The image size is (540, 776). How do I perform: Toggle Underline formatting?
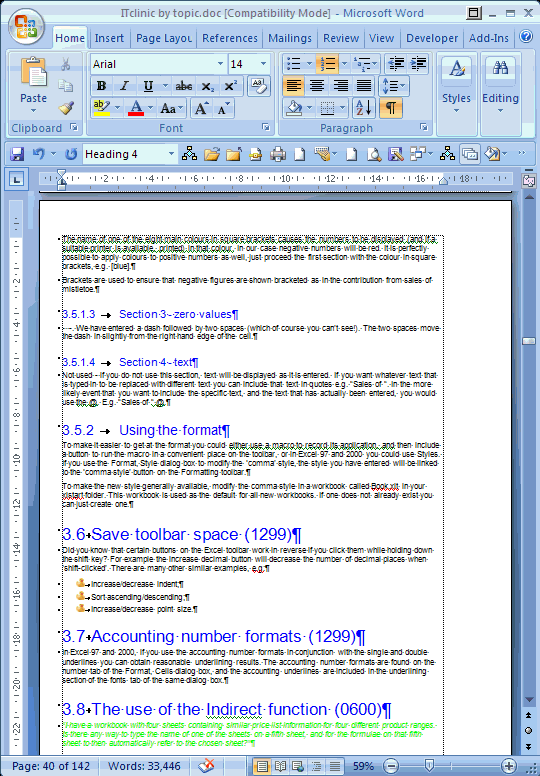[x=148, y=86]
